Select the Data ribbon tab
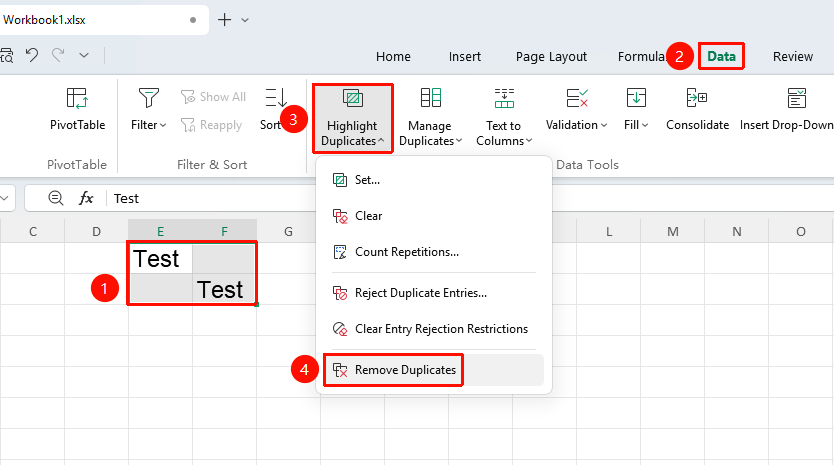 (x=721, y=56)
